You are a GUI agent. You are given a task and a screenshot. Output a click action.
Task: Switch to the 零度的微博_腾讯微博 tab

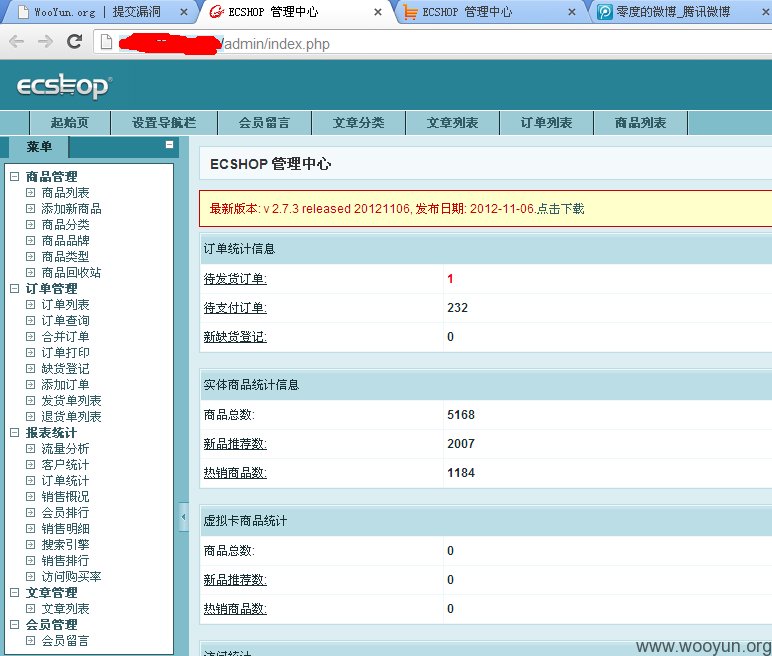[673, 12]
